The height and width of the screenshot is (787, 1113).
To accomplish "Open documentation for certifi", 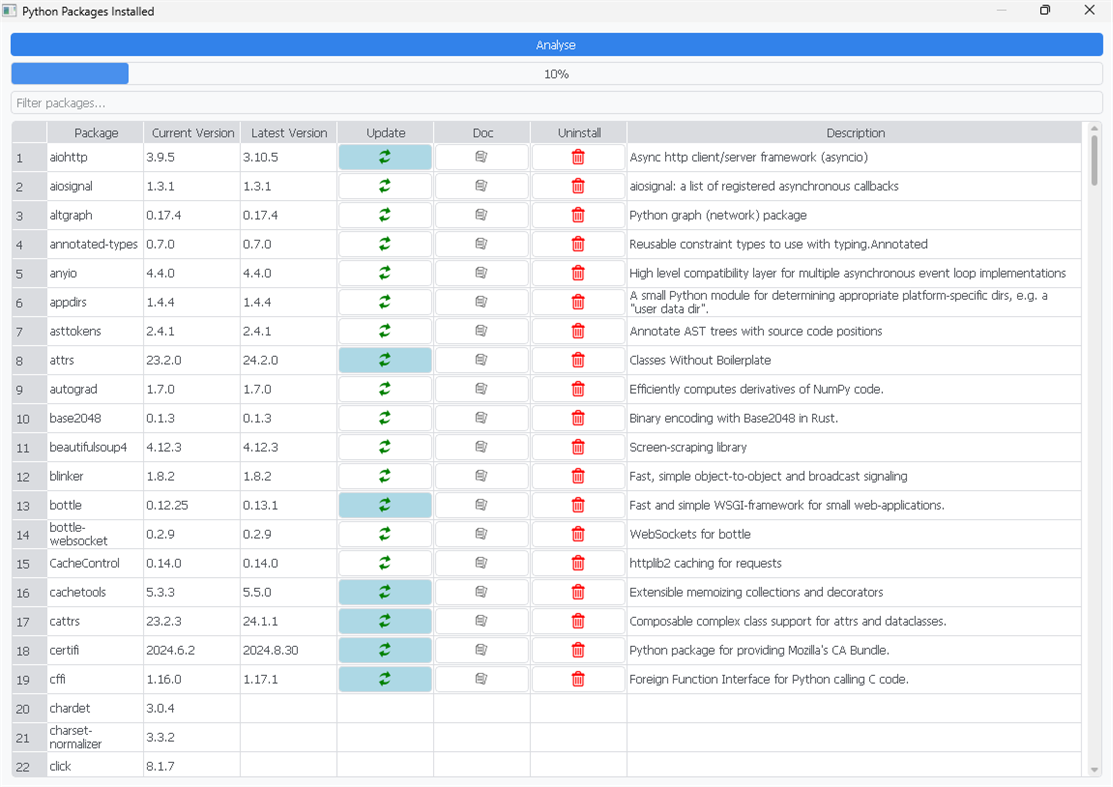I will [481, 650].
